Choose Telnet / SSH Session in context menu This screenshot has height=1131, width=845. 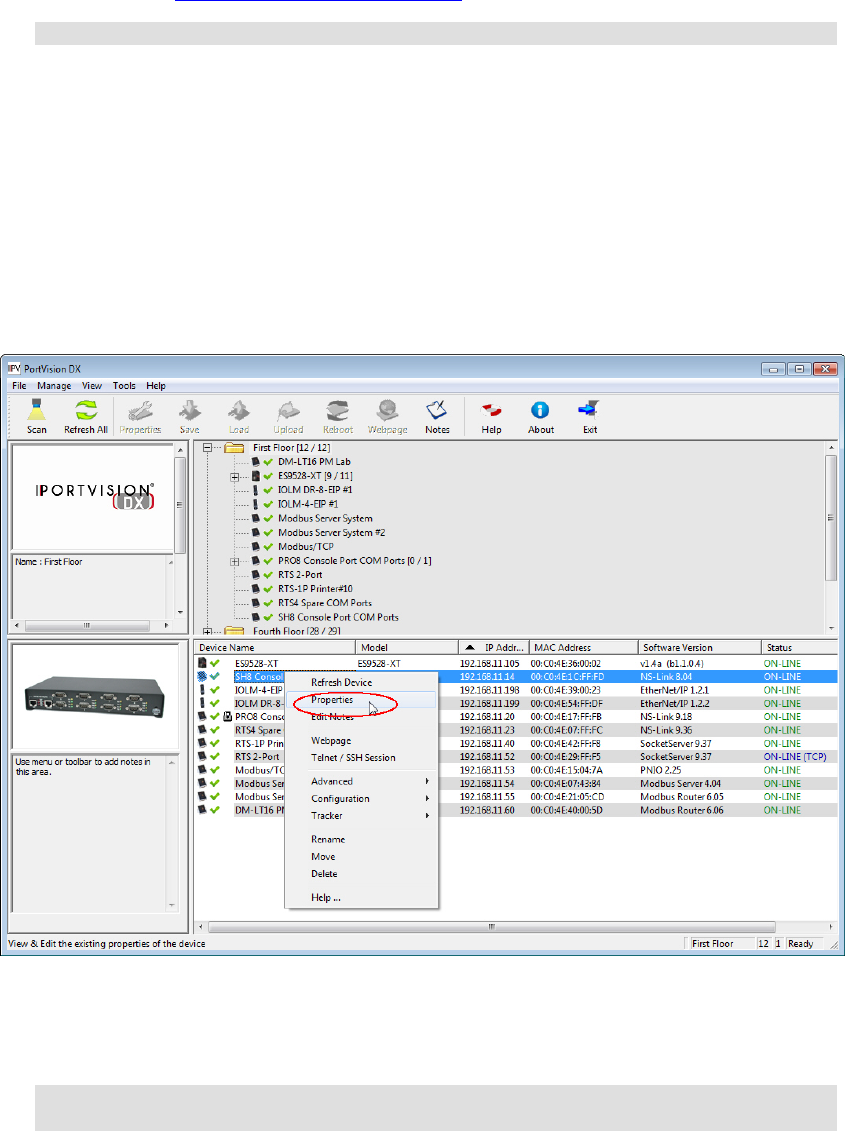click(x=362, y=757)
